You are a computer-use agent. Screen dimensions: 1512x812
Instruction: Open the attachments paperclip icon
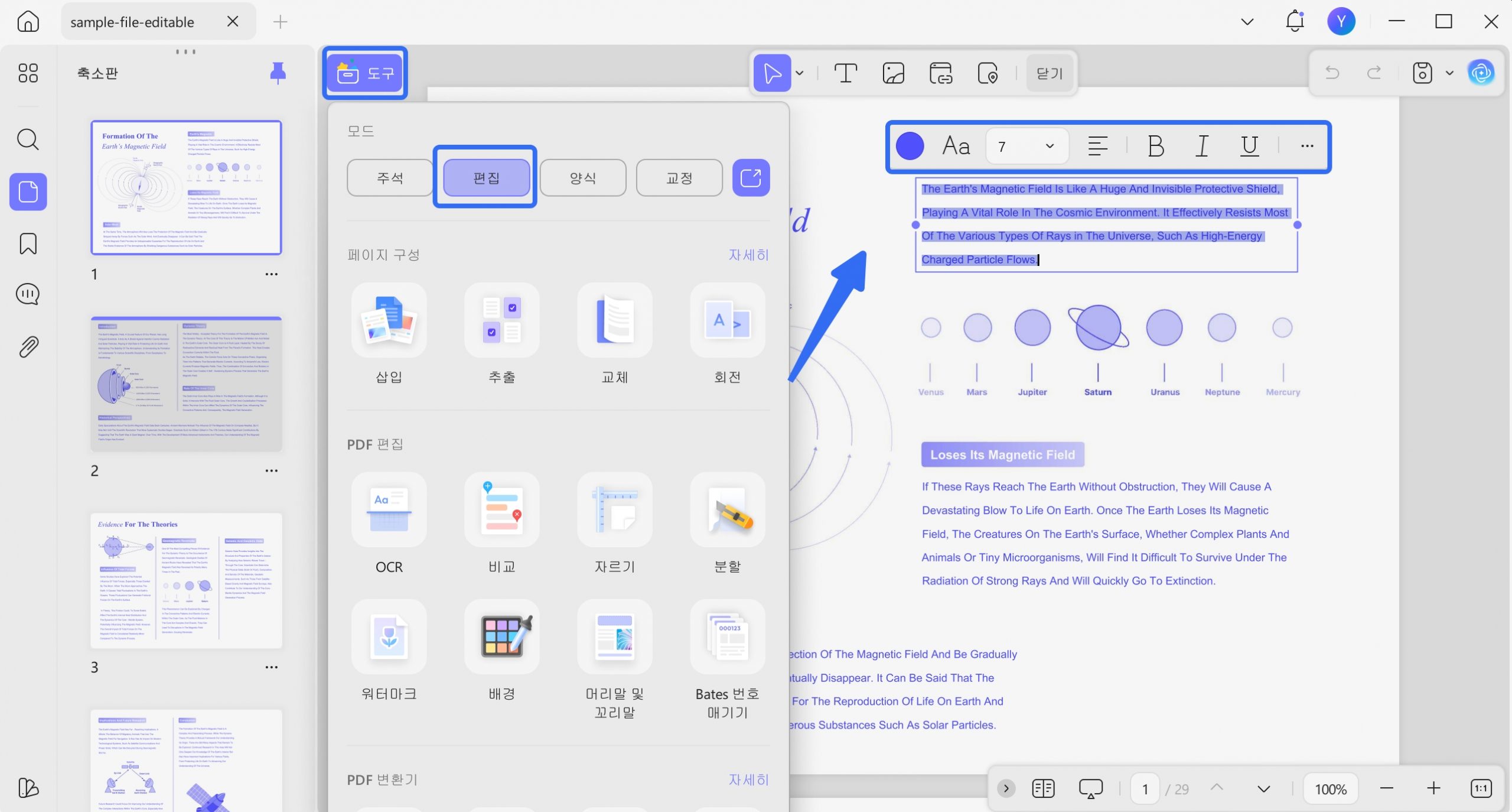coord(28,347)
